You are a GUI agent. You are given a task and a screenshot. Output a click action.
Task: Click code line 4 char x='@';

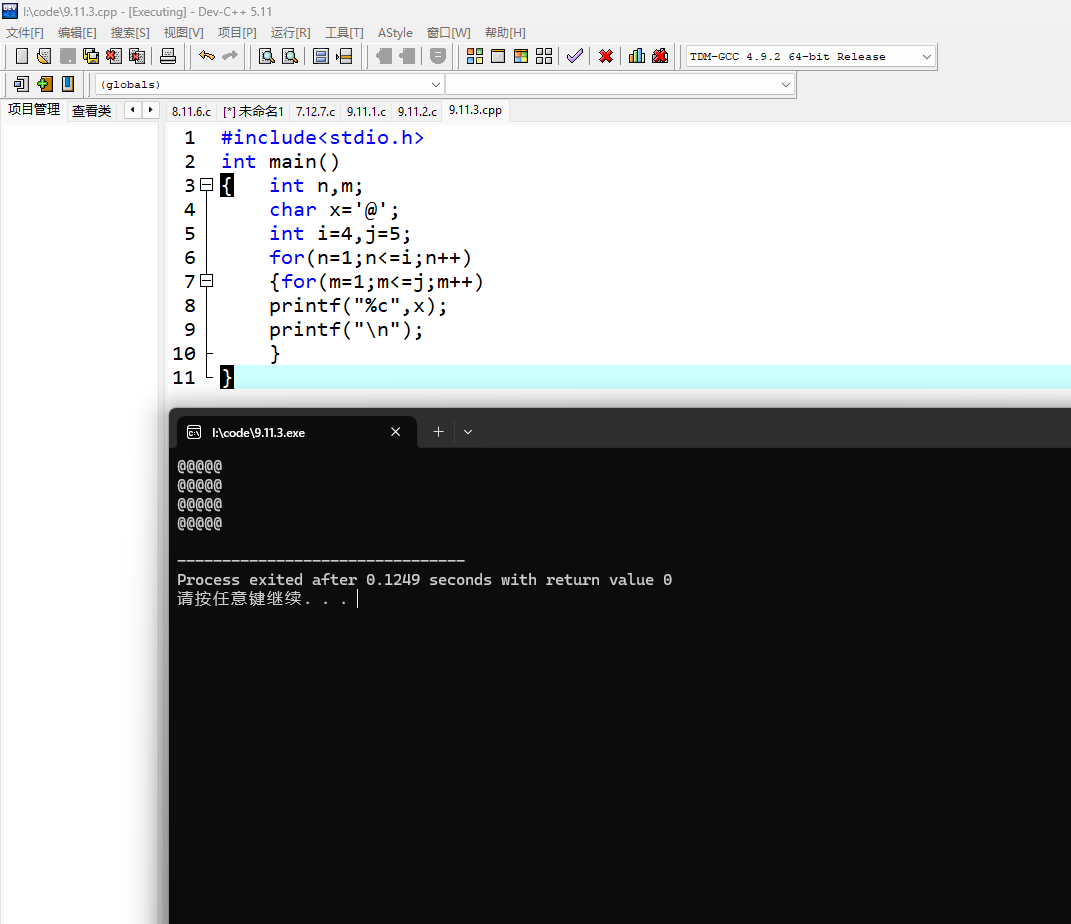click(x=334, y=210)
